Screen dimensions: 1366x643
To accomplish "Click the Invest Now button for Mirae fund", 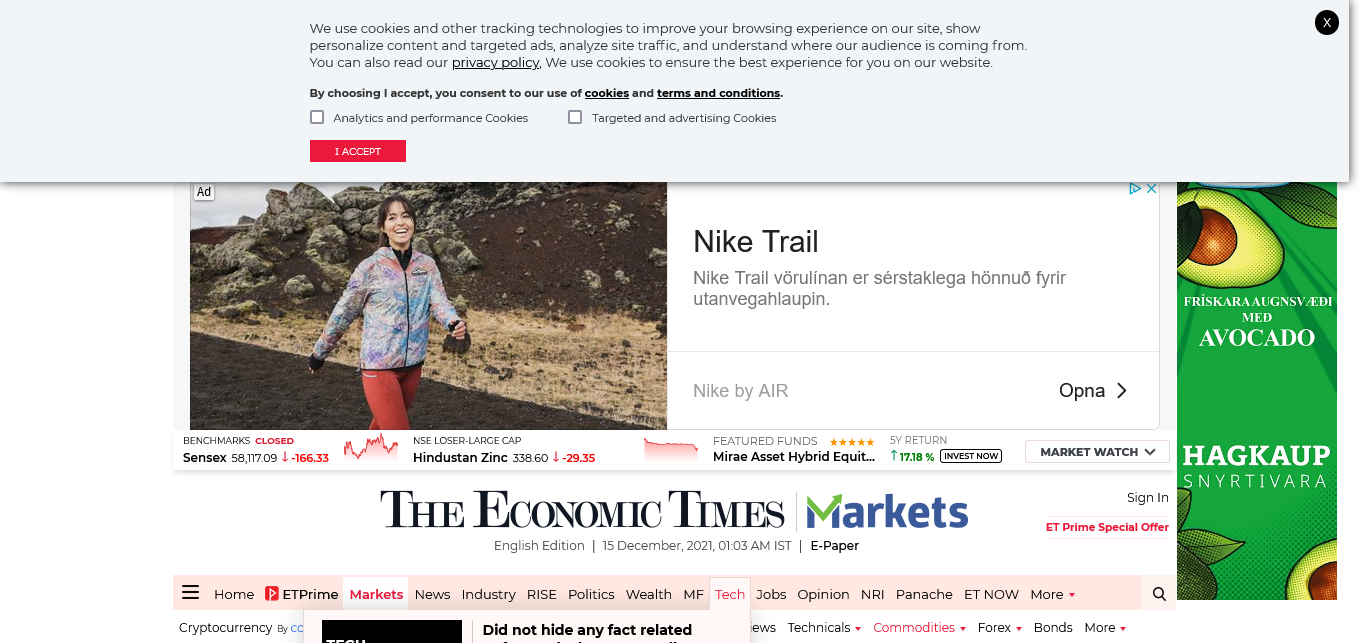I will (970, 457).
